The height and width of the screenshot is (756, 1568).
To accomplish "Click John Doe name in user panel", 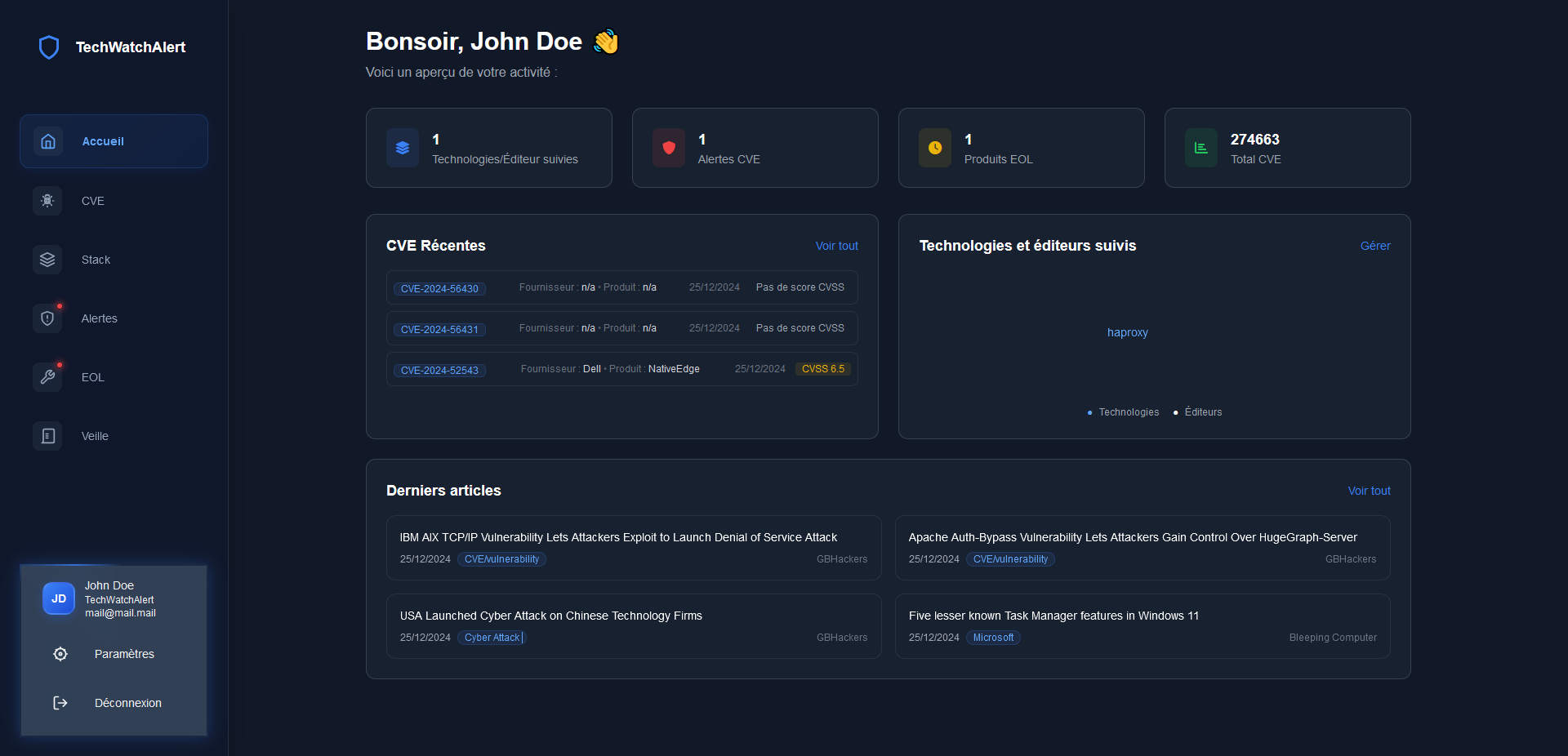I will 109,585.
